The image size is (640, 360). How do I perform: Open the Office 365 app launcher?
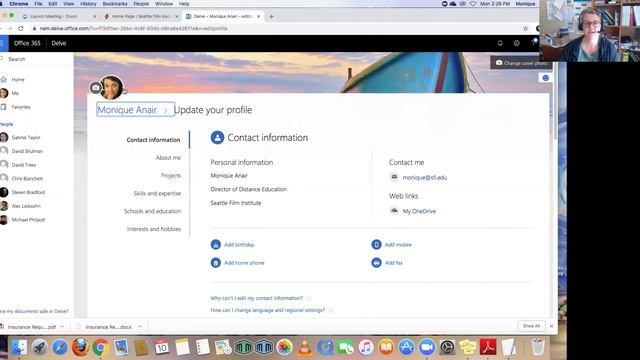click(2, 43)
